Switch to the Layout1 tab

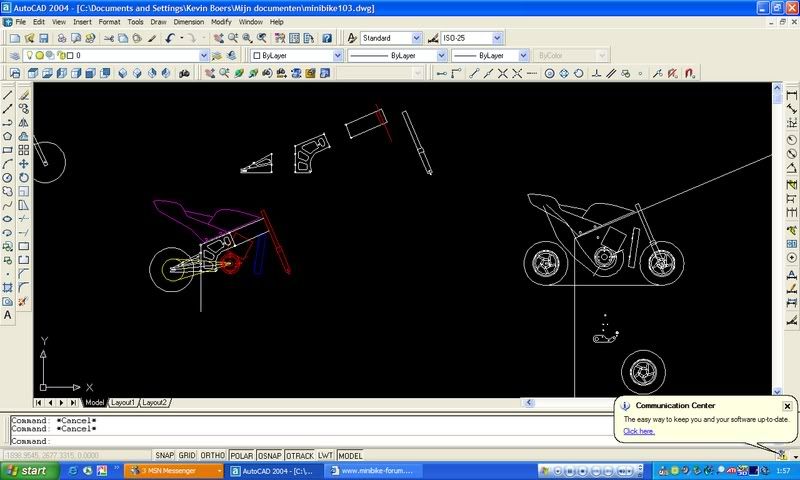click(x=123, y=402)
